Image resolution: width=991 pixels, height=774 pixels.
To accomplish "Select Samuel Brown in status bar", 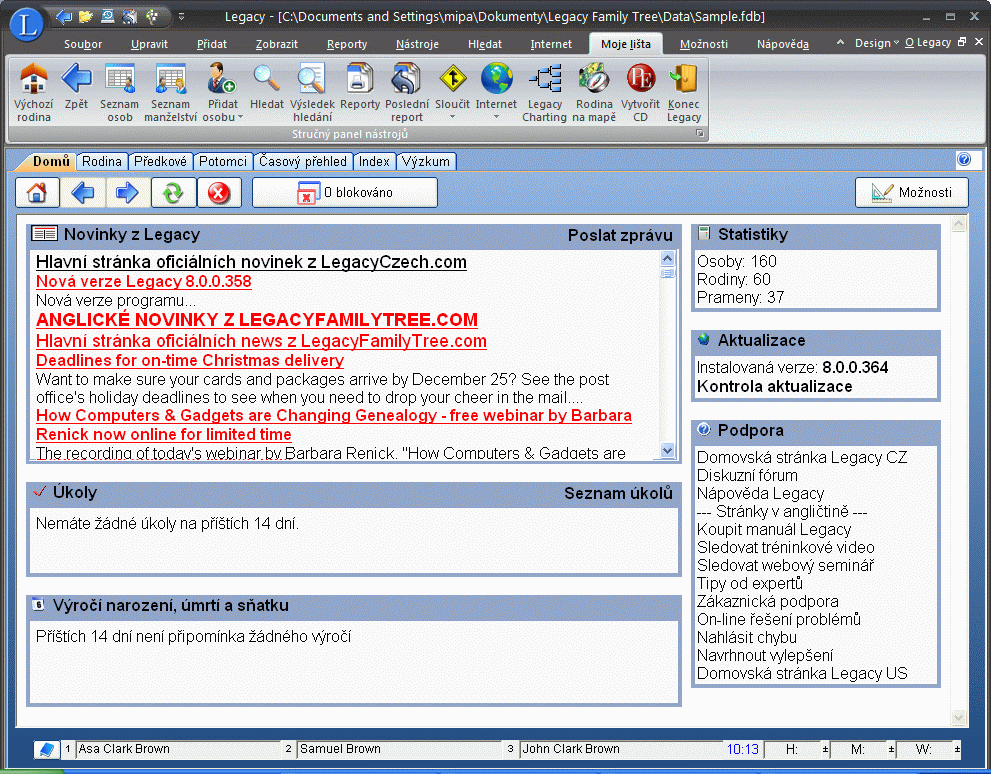I will pos(399,749).
